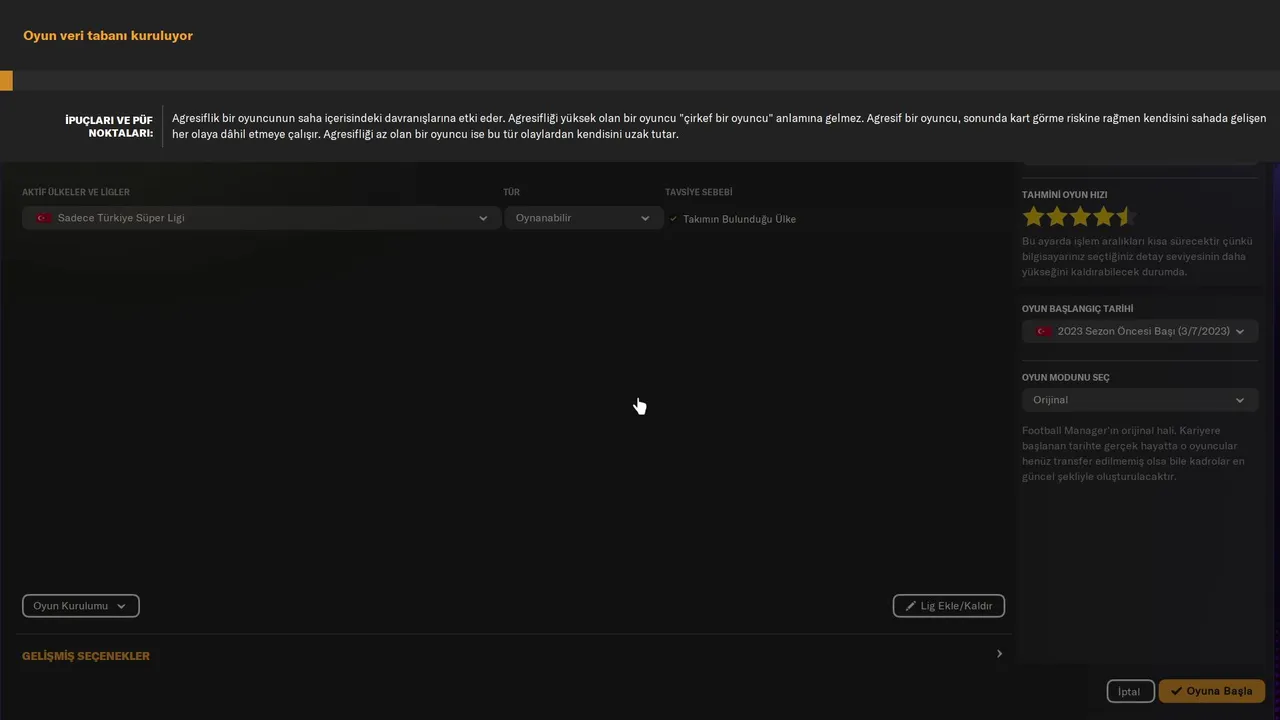Image resolution: width=1280 pixels, height=720 pixels.
Task: Click the pencil icon on Lig Ekle/Kaldır
Action: click(911, 606)
